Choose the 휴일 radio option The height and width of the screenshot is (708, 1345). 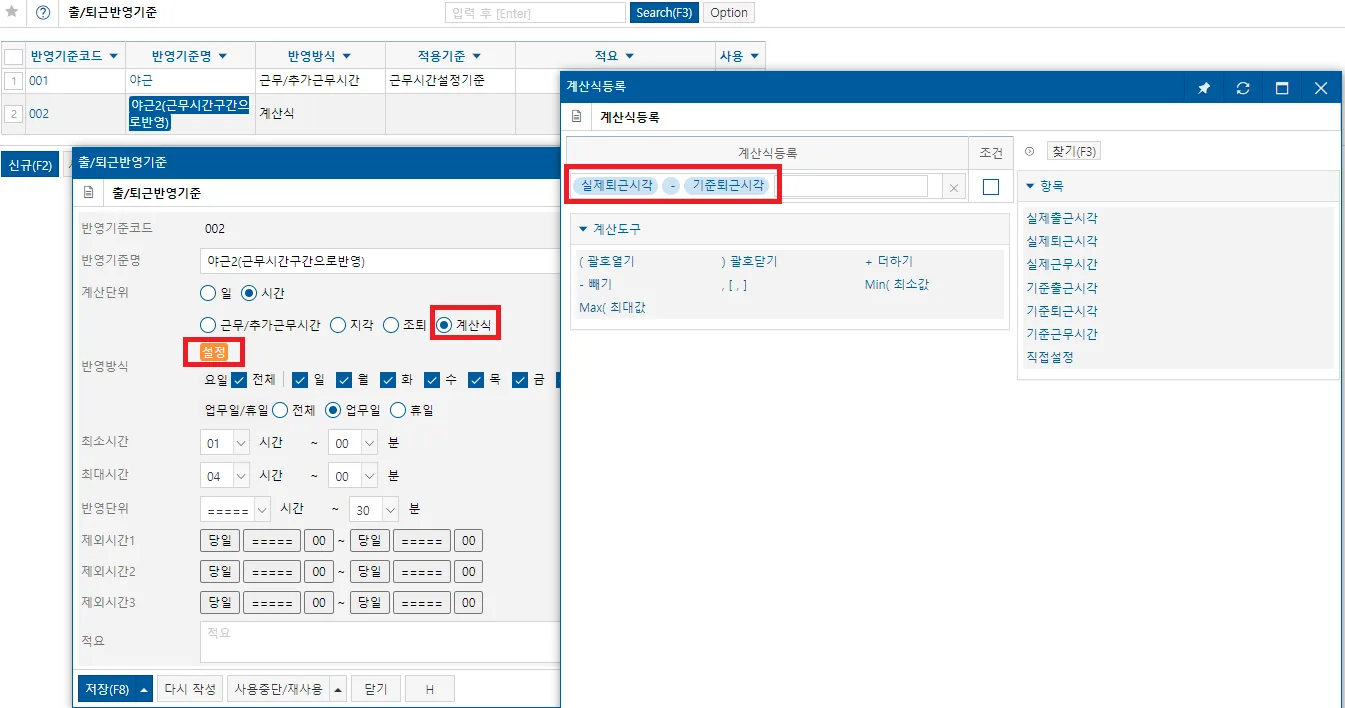point(398,410)
